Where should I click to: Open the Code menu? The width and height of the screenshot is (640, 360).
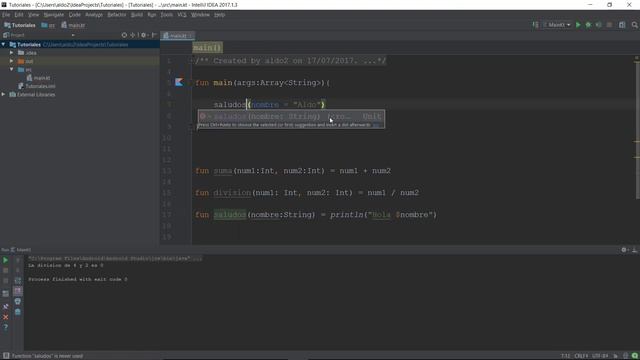point(74,15)
